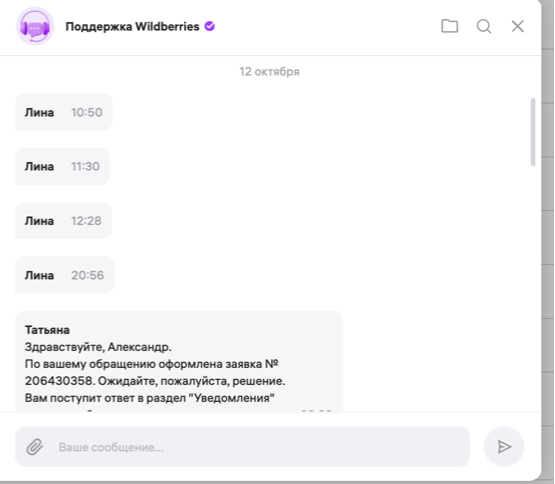555x484 pixels.
Task: Search the chat using magnifier icon
Action: tap(484, 26)
